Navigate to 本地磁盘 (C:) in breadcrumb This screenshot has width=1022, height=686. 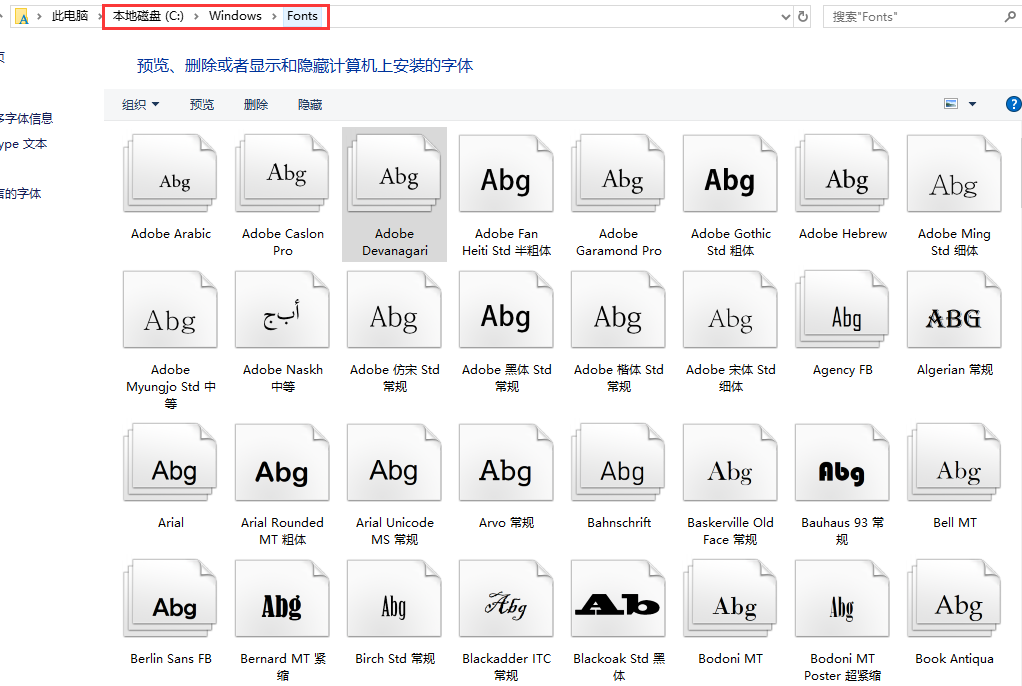coord(148,16)
